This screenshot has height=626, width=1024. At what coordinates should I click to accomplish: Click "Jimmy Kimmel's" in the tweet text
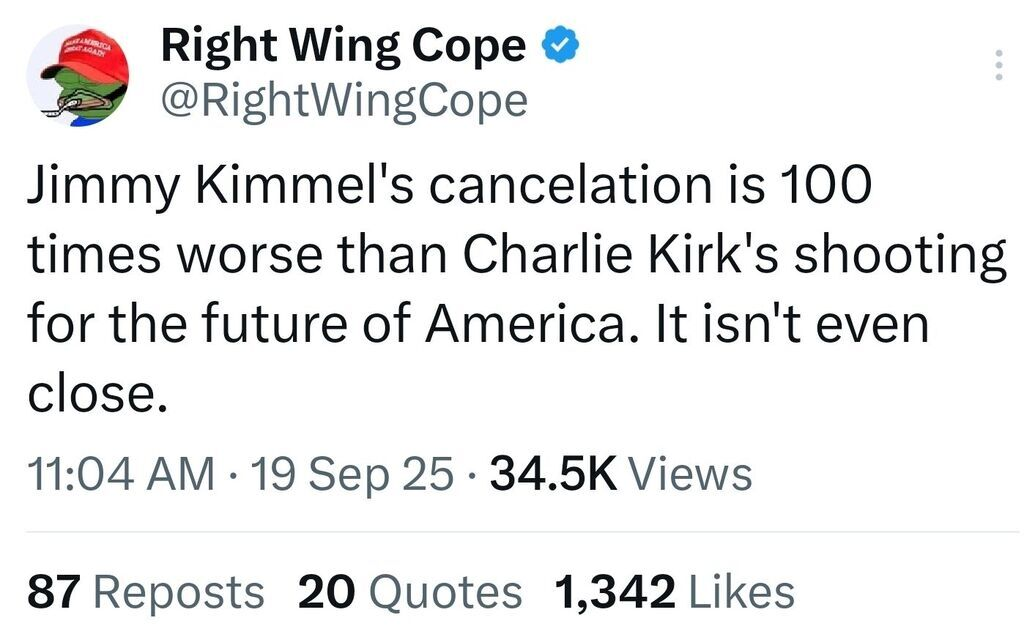coord(221,187)
